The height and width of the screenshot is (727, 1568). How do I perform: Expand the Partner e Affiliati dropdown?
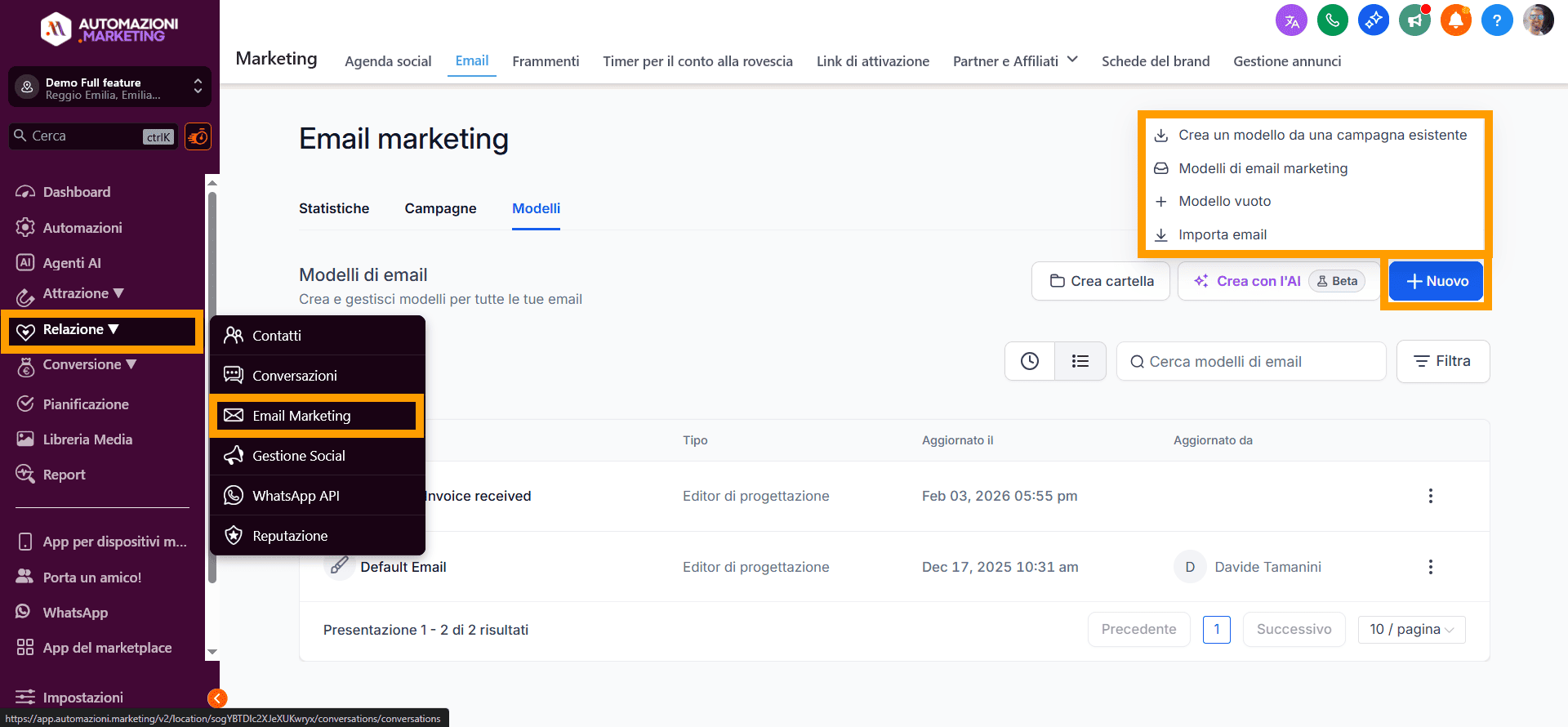tap(1015, 61)
